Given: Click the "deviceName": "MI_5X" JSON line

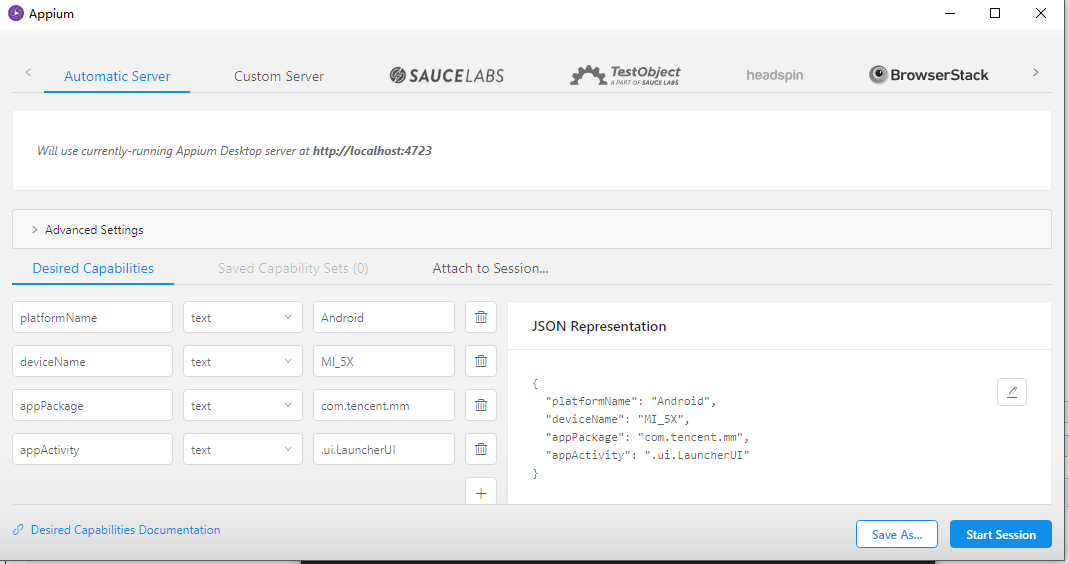Looking at the screenshot, I should [x=618, y=419].
